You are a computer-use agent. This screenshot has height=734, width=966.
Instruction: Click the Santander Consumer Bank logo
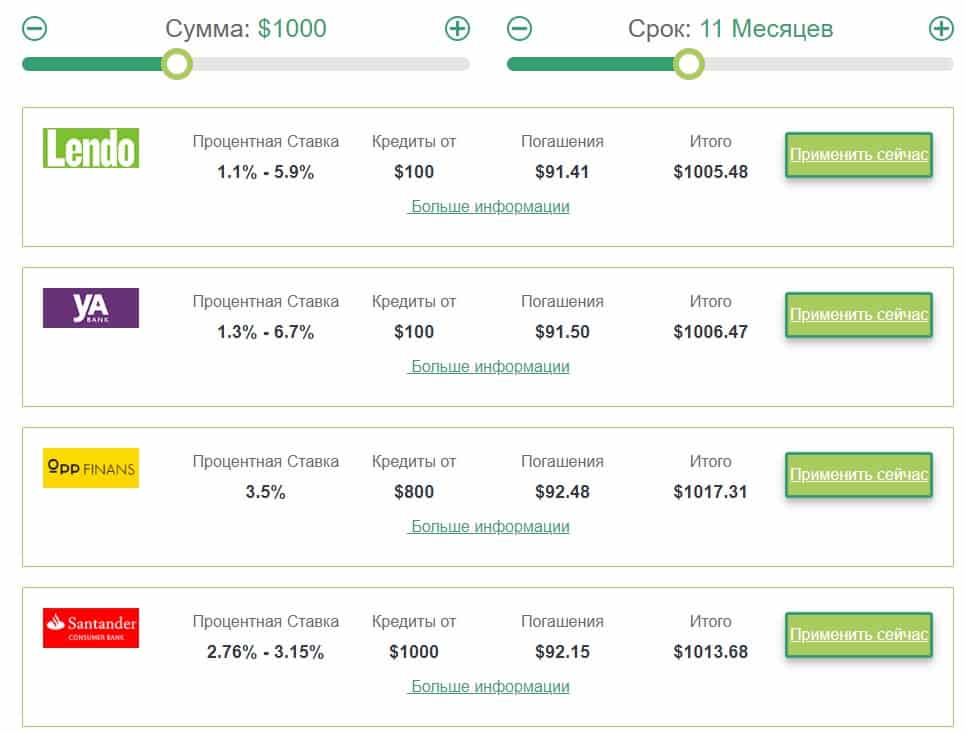91,628
